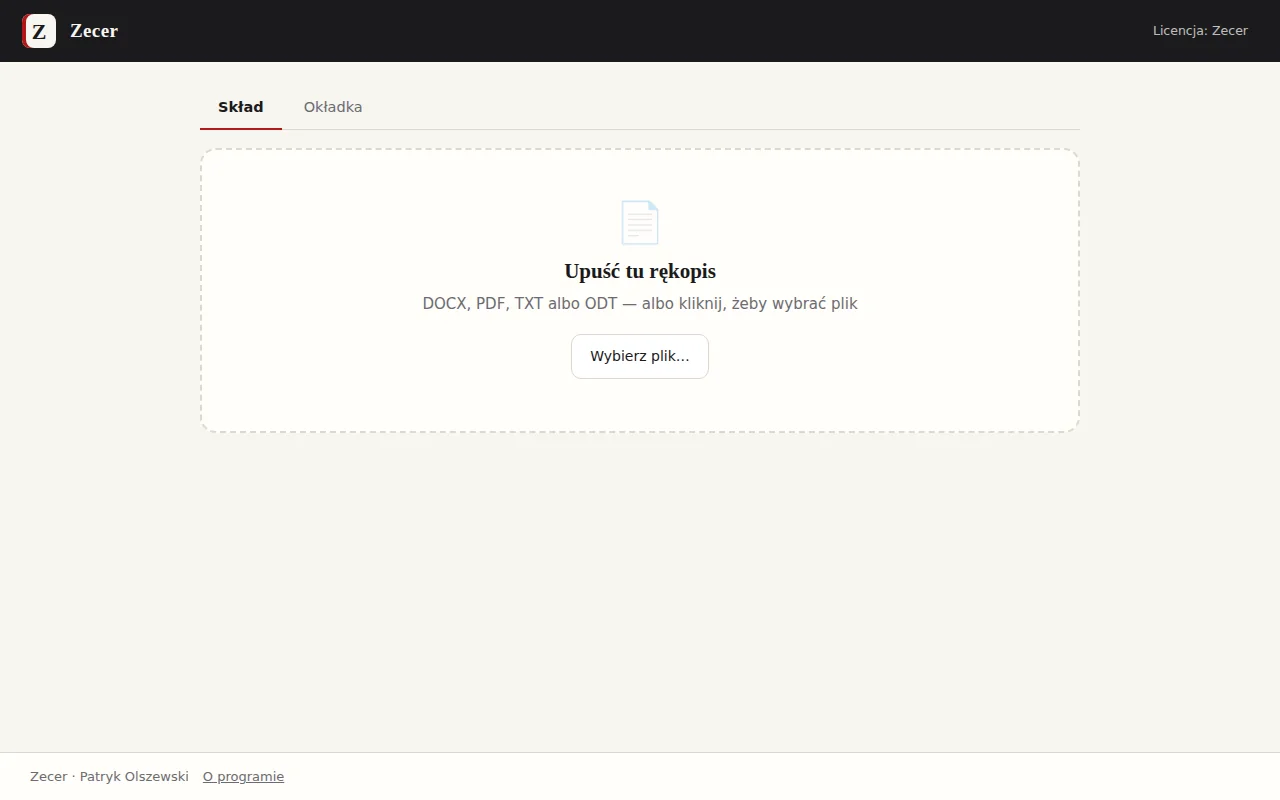Open the O programie link
This screenshot has height=800, width=1280.
click(x=243, y=777)
